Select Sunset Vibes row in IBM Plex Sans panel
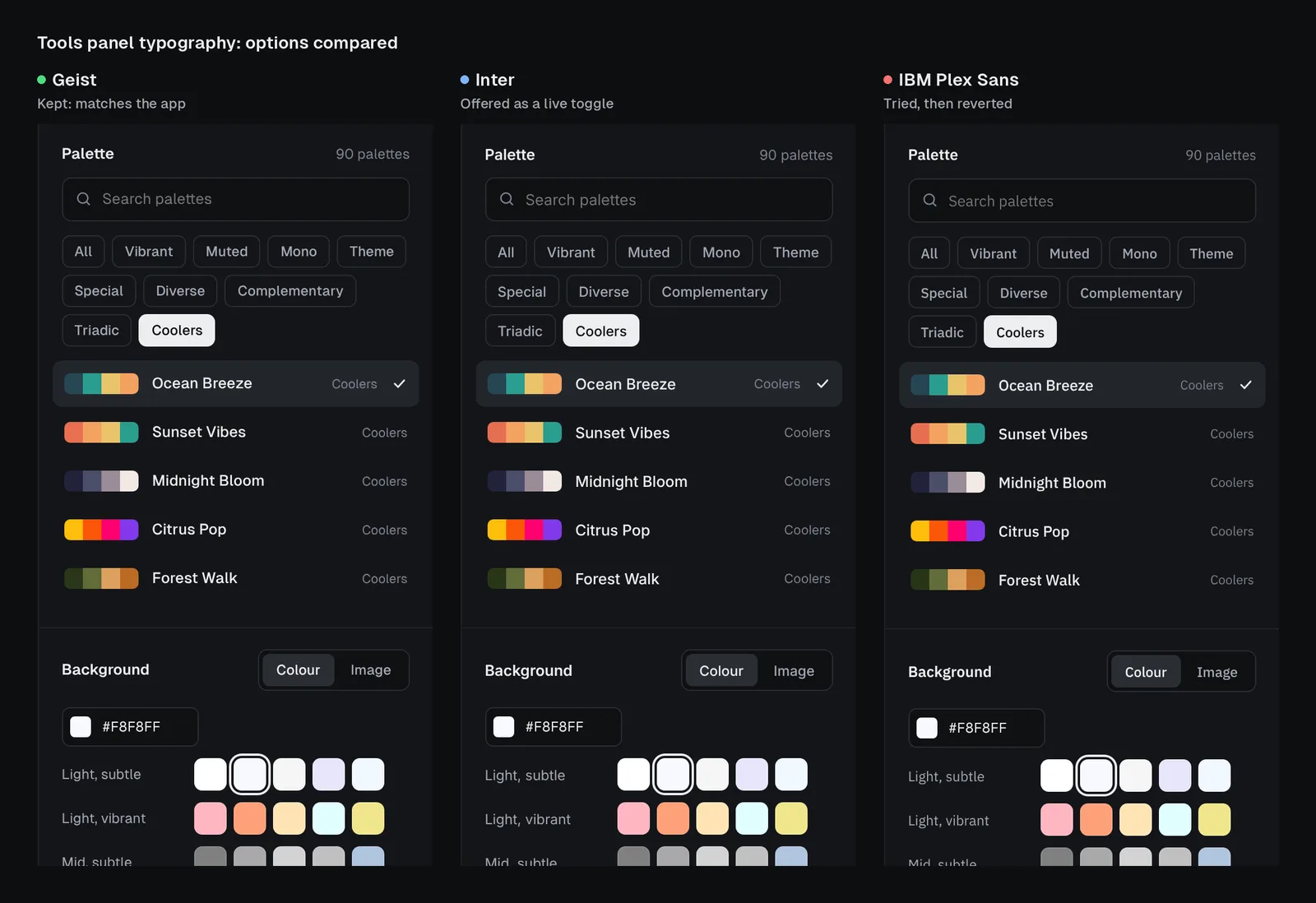This screenshot has width=1316, height=903. click(x=1082, y=434)
